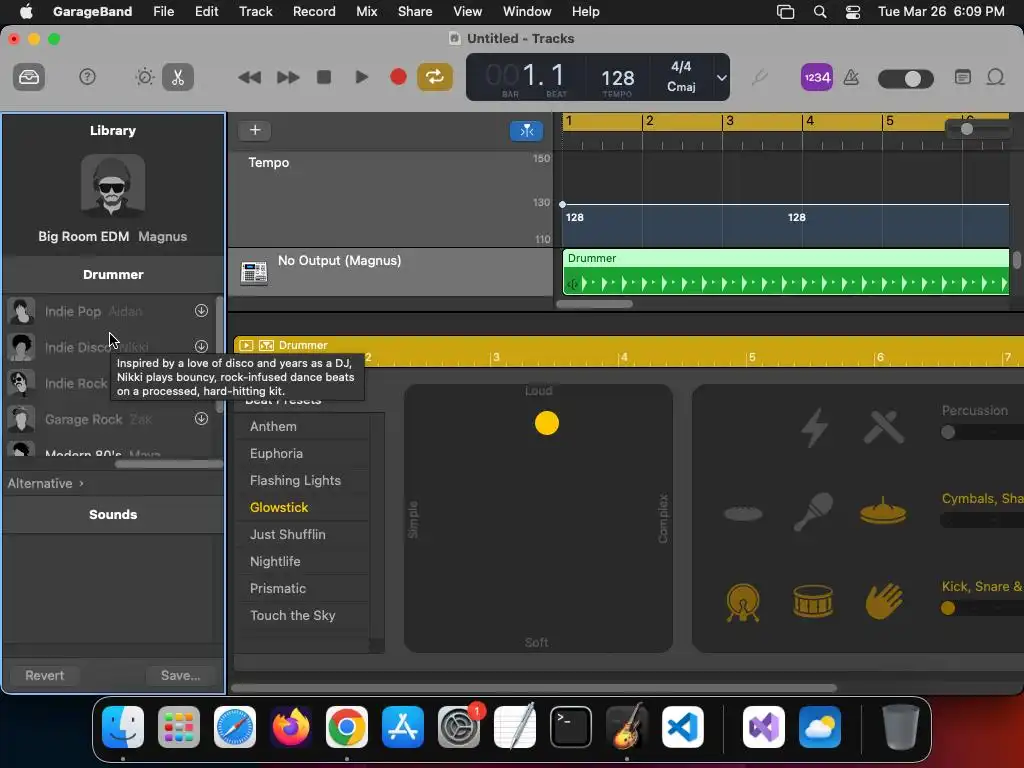Toggle the snare drum instrument icon
Viewport: 1024px width, 768px height.
[813, 601]
